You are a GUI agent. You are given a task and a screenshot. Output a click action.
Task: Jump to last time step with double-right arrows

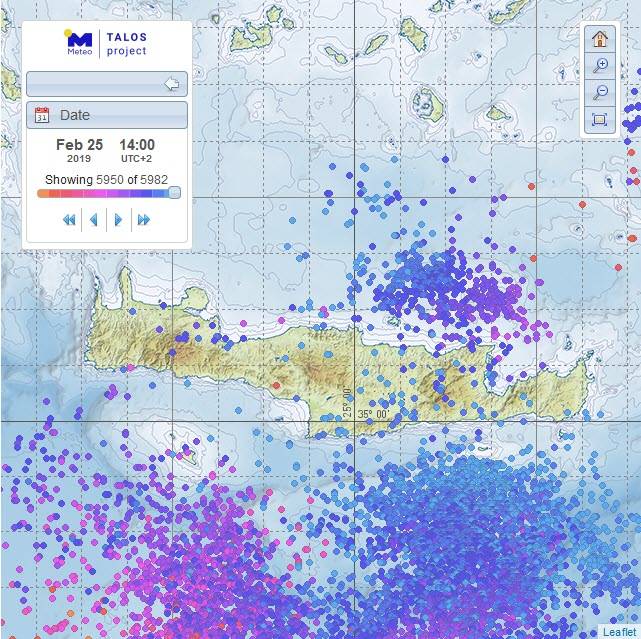[144, 219]
